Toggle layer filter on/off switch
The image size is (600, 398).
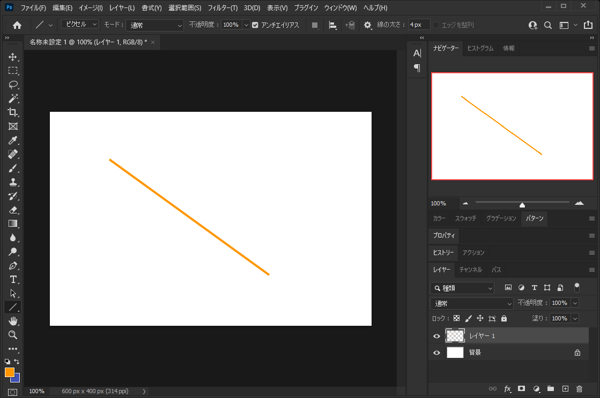coord(577,287)
